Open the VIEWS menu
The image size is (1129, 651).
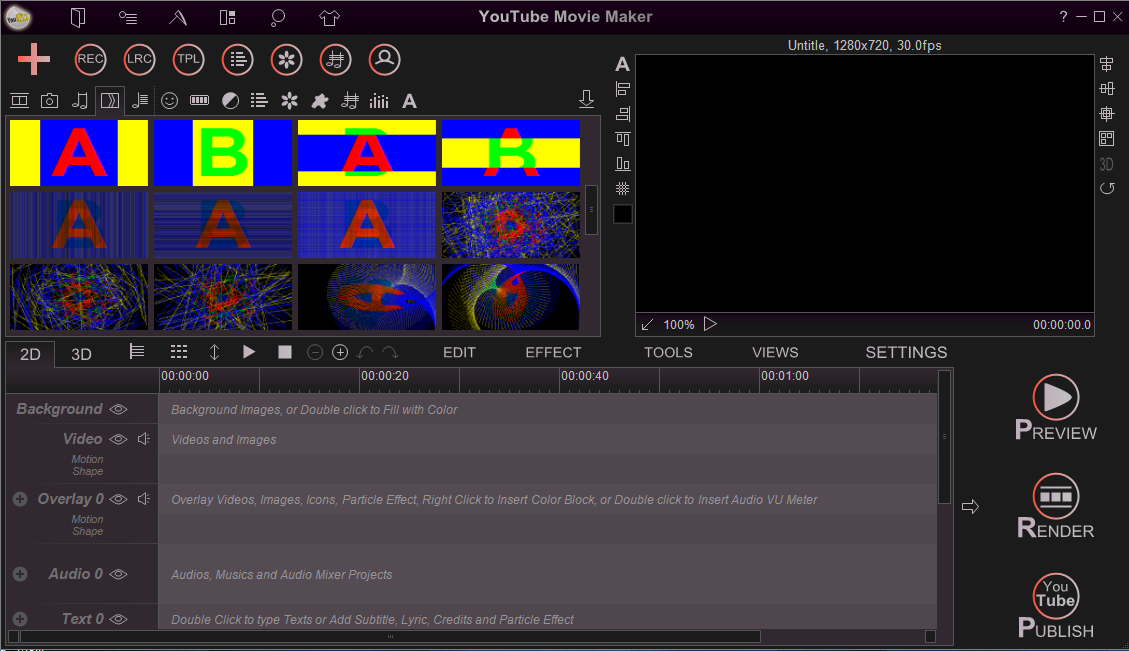(775, 352)
